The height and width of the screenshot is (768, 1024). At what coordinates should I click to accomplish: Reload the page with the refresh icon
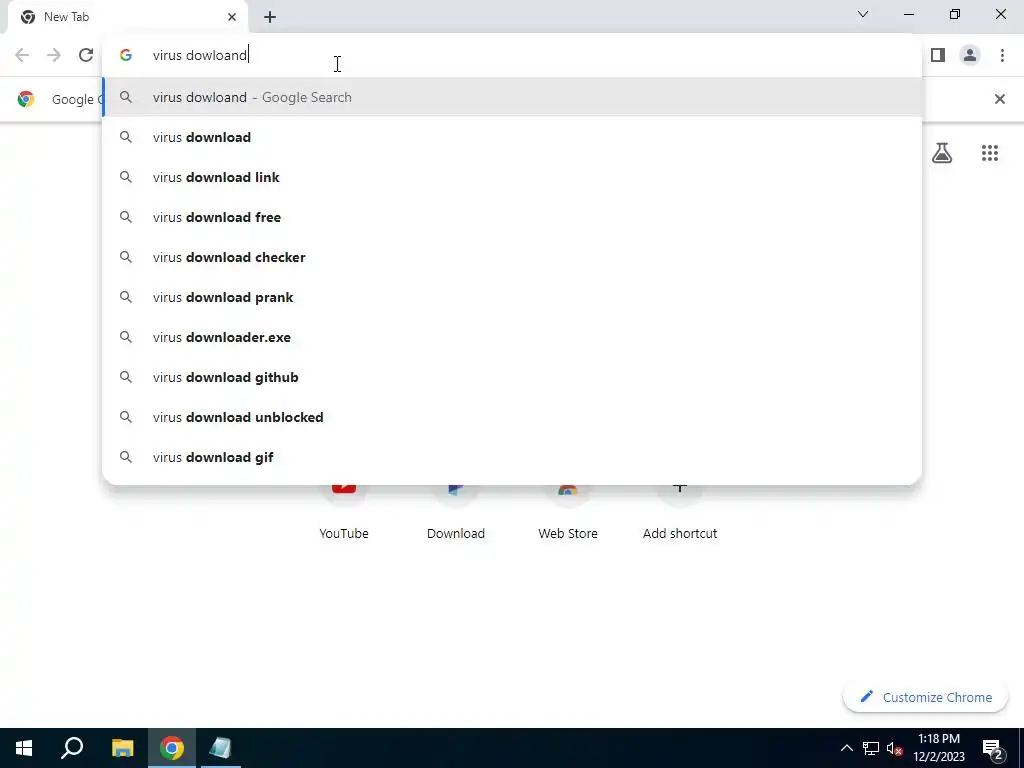[x=86, y=56]
